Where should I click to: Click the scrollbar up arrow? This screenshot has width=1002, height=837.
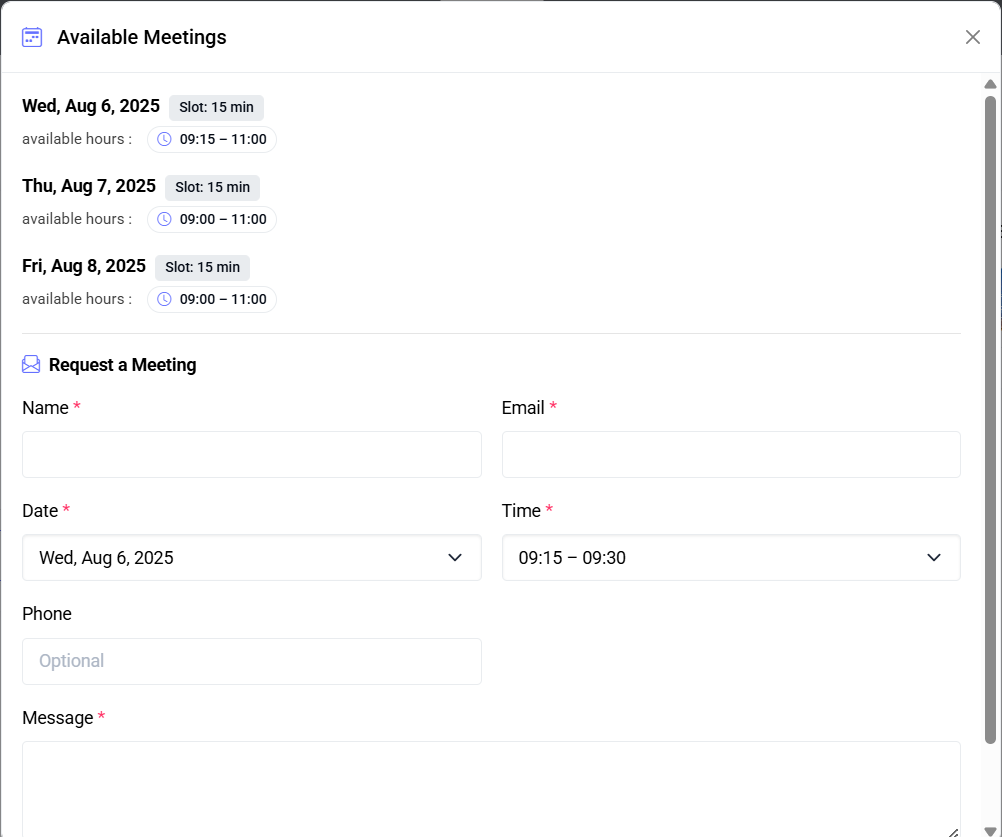point(992,84)
